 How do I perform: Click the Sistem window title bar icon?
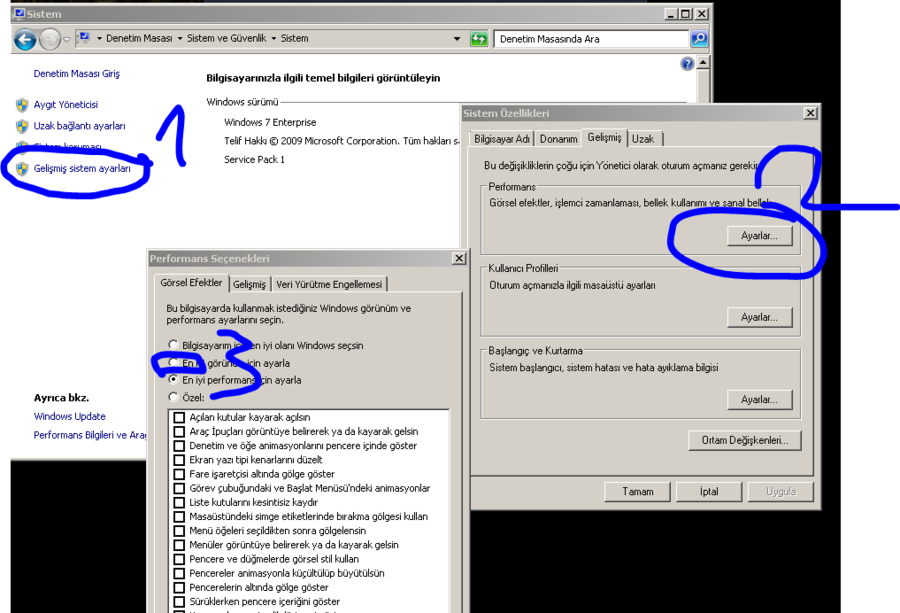tap(19, 14)
